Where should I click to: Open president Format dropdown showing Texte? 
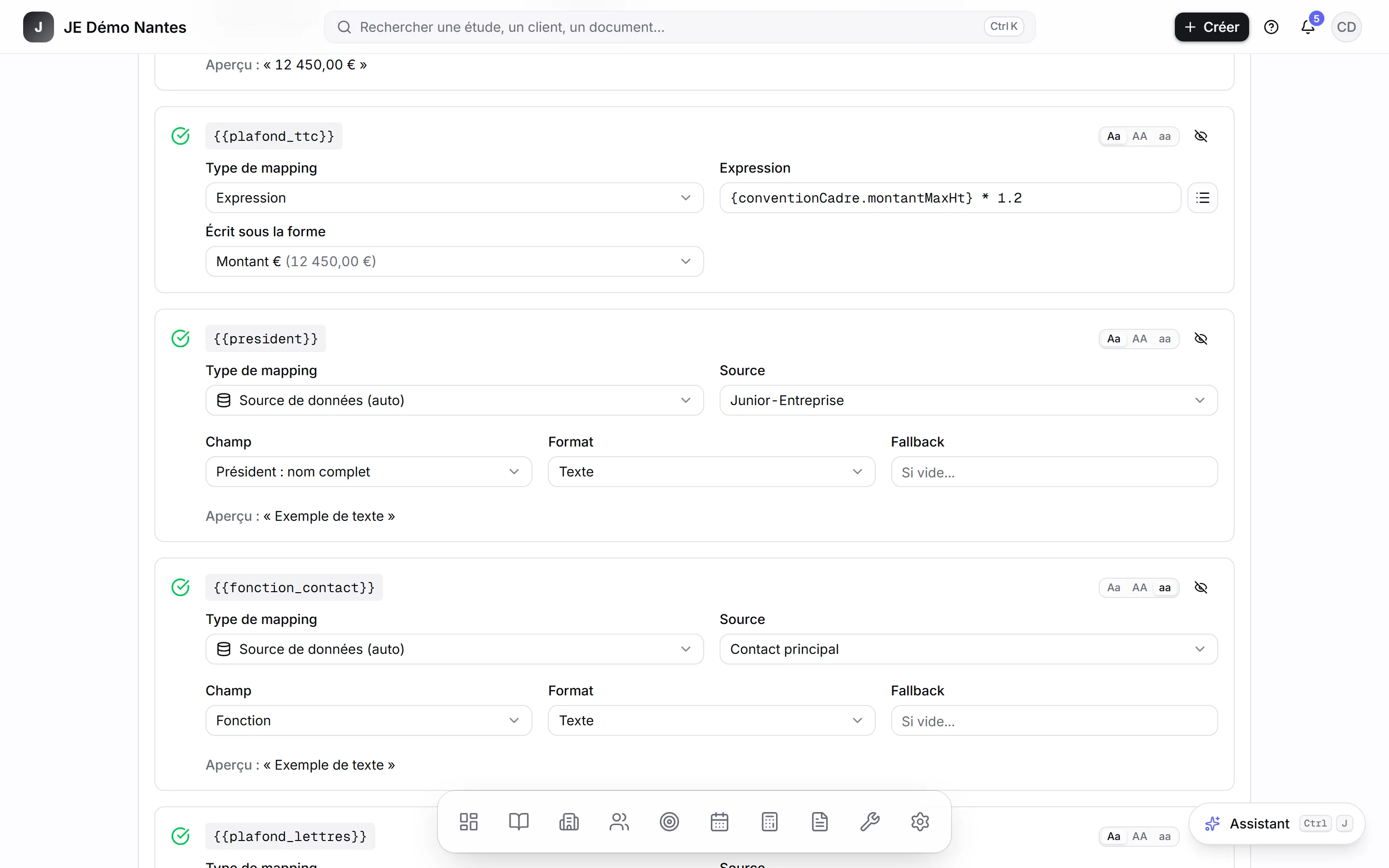(x=712, y=471)
